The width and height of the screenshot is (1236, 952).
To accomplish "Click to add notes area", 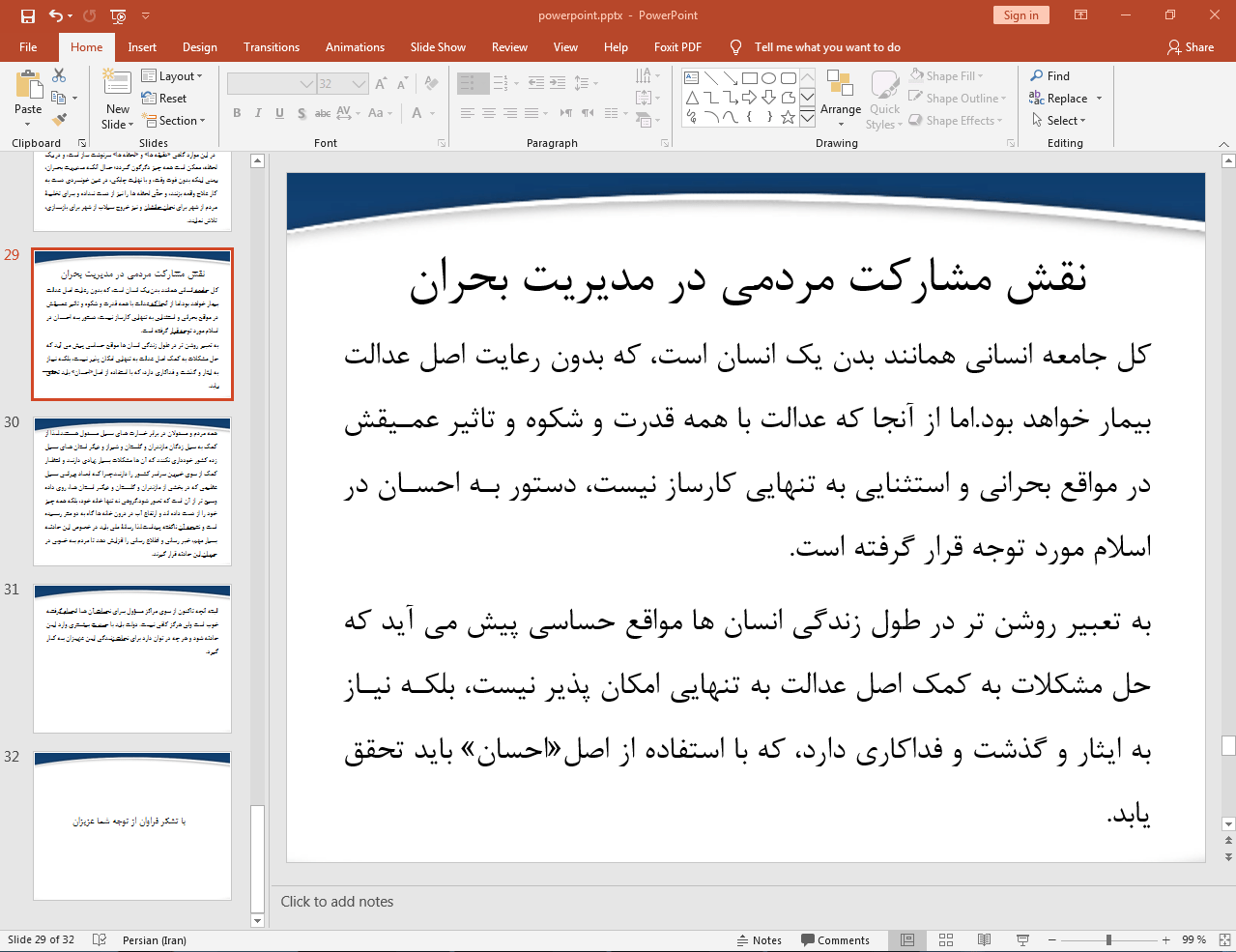I will coord(336,902).
